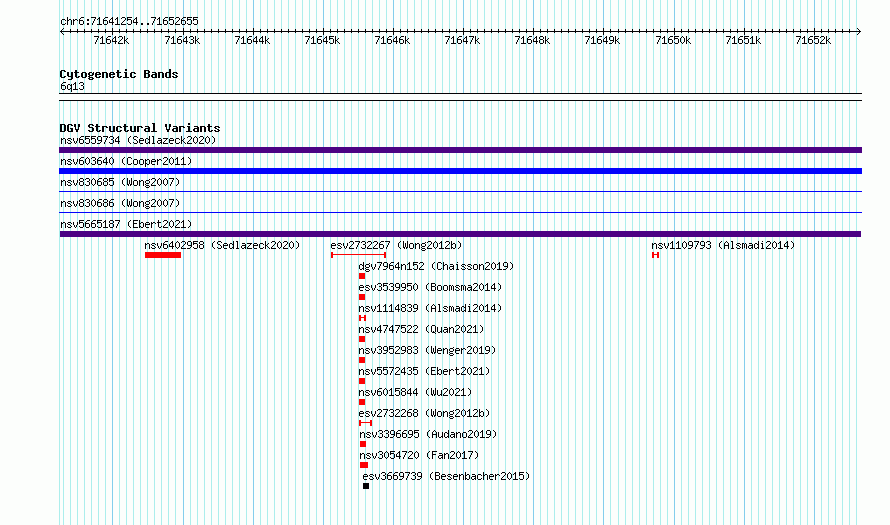Screen dimensions: 890x525
Task: Click the red square under esv3539950
Action: (362, 297)
